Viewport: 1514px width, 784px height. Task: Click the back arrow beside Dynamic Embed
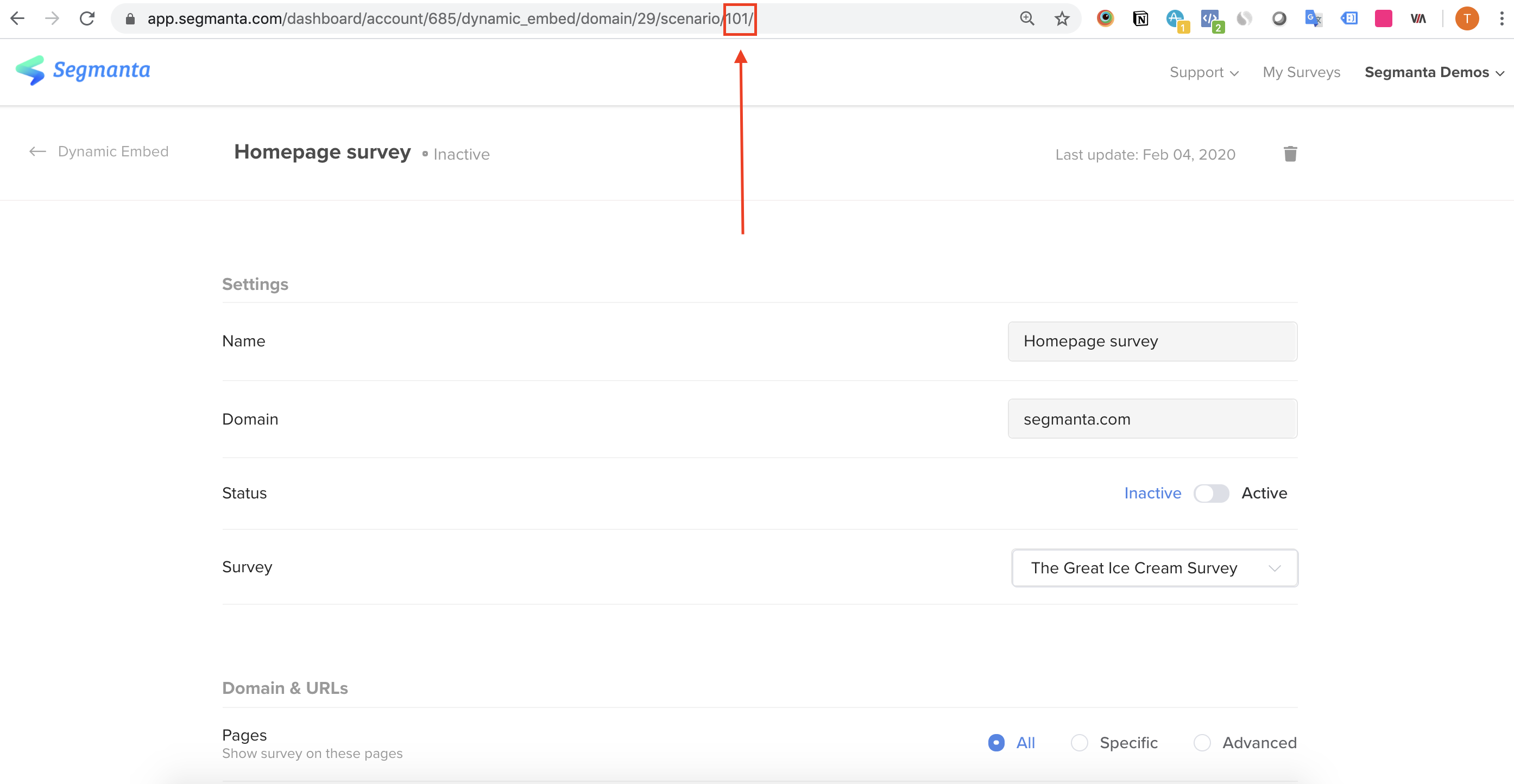coord(37,151)
